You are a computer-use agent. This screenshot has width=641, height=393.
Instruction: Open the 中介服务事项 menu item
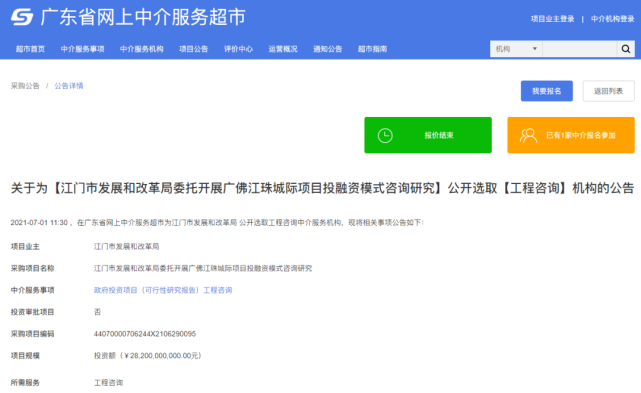tap(83, 49)
